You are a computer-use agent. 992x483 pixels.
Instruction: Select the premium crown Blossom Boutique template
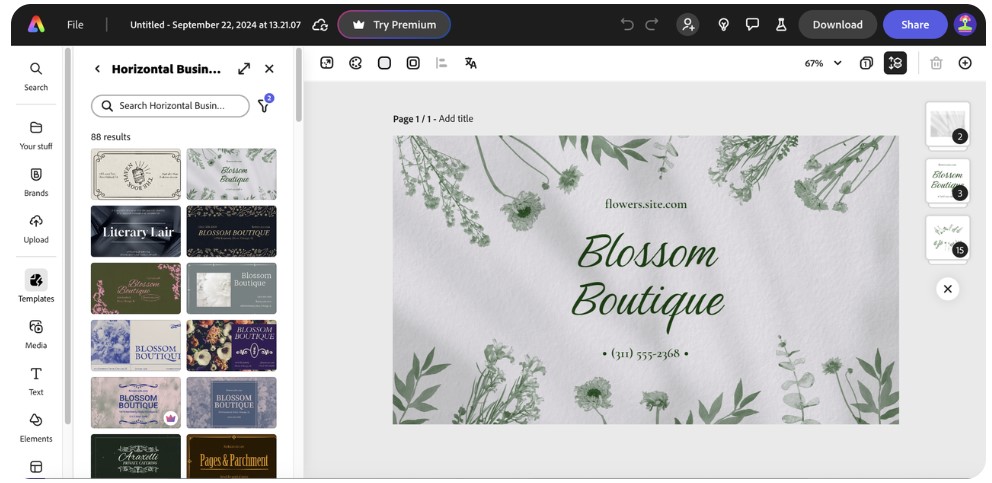pyautogui.click(x=136, y=403)
